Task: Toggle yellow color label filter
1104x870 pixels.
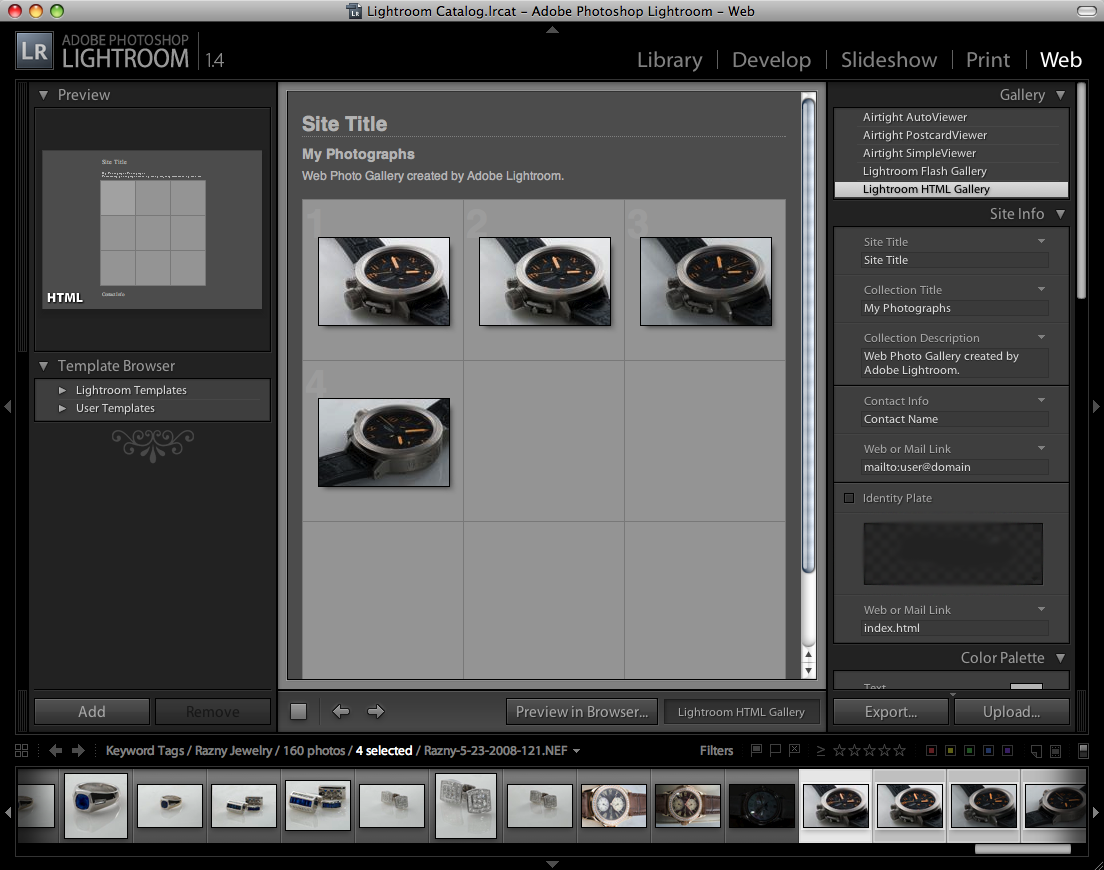Action: click(x=951, y=751)
